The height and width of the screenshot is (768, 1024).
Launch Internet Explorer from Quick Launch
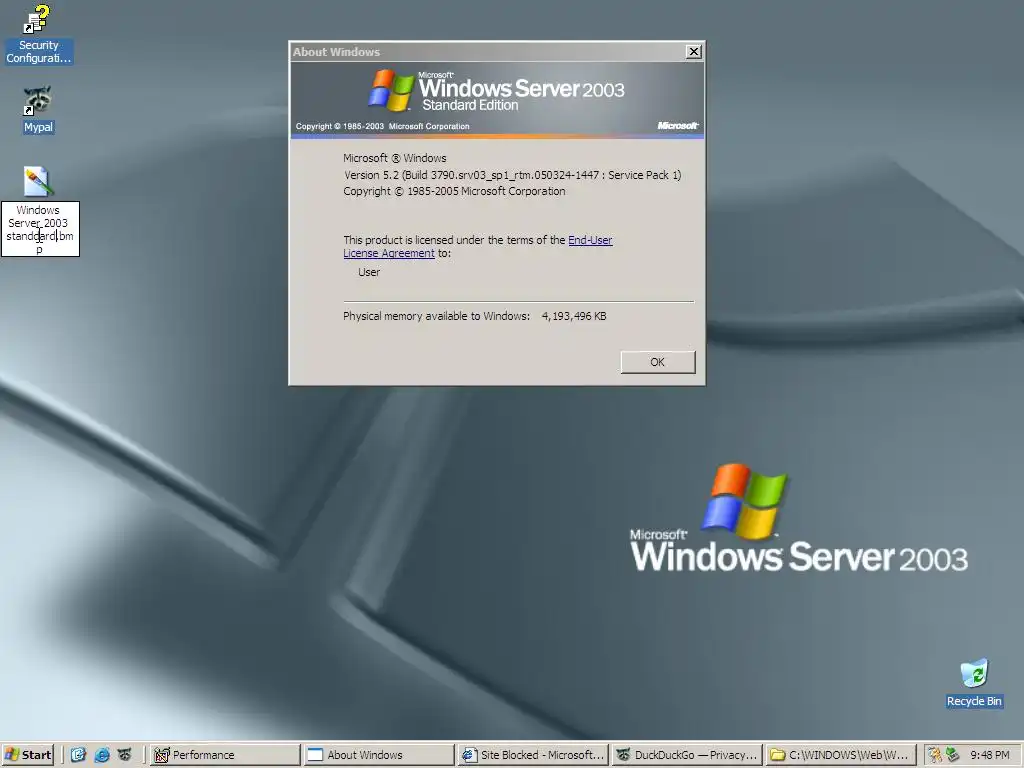[x=102, y=755]
